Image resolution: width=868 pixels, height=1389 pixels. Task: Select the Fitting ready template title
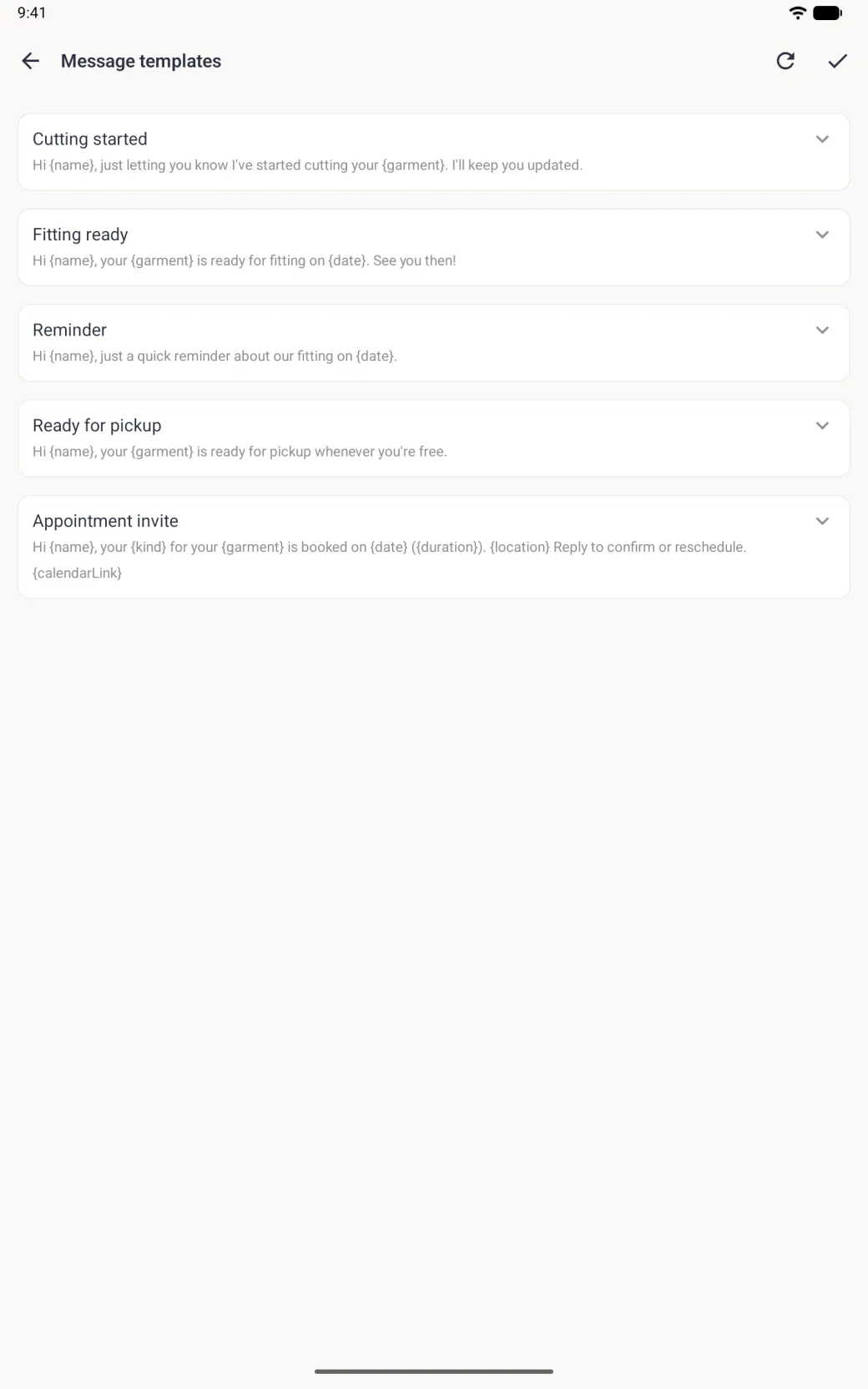tap(80, 235)
